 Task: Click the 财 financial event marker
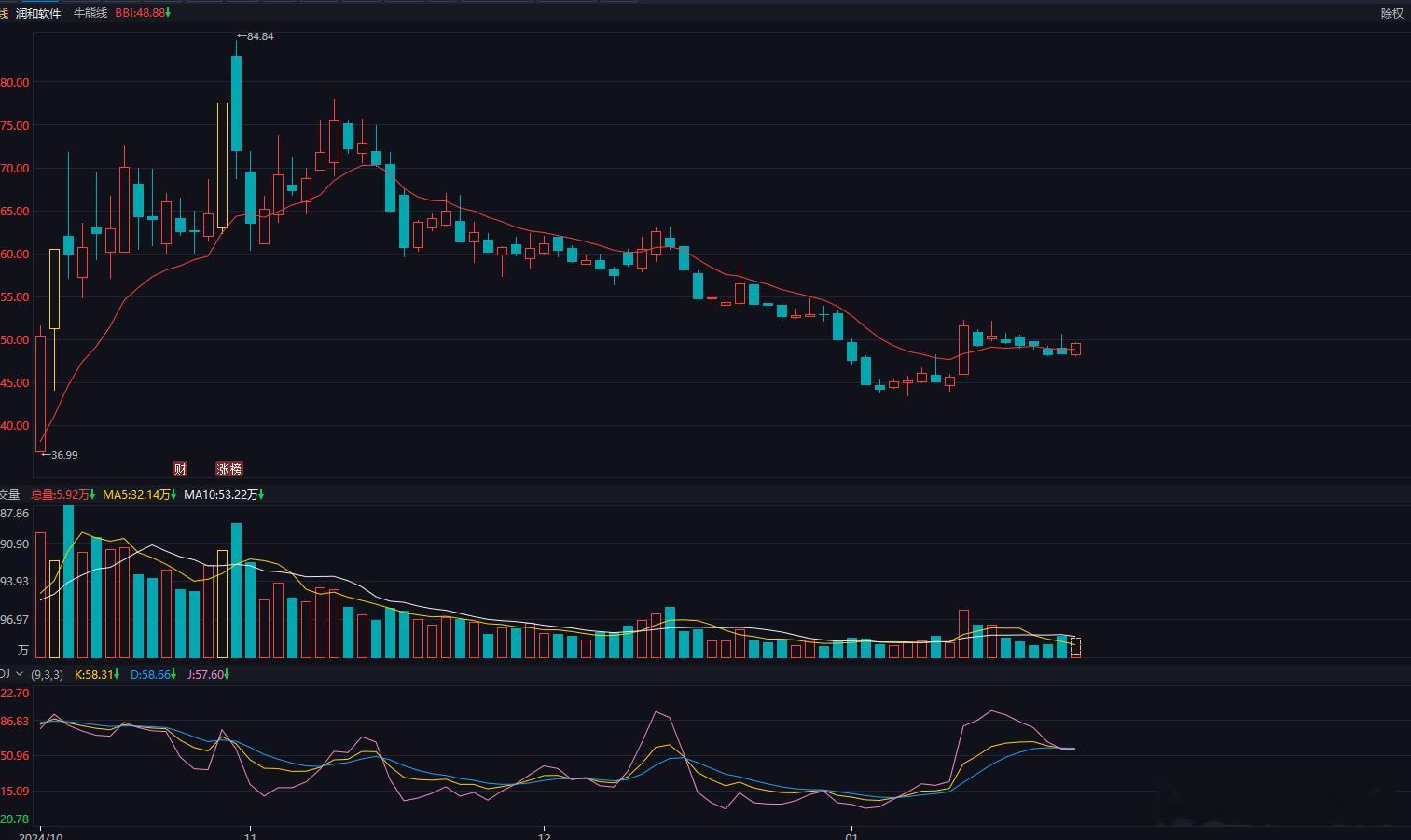click(180, 469)
